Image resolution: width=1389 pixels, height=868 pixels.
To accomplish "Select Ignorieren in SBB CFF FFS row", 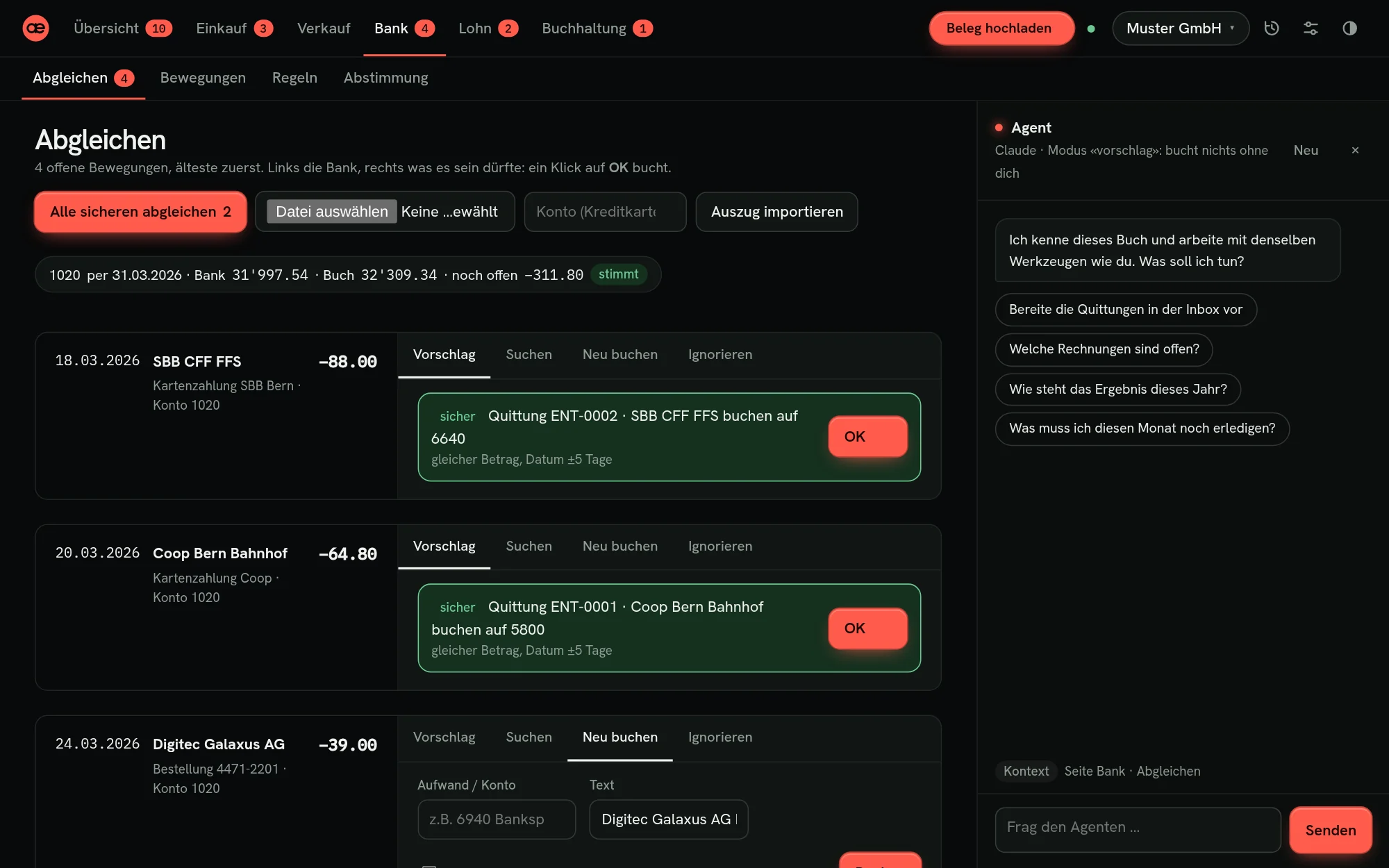I will pos(720,355).
